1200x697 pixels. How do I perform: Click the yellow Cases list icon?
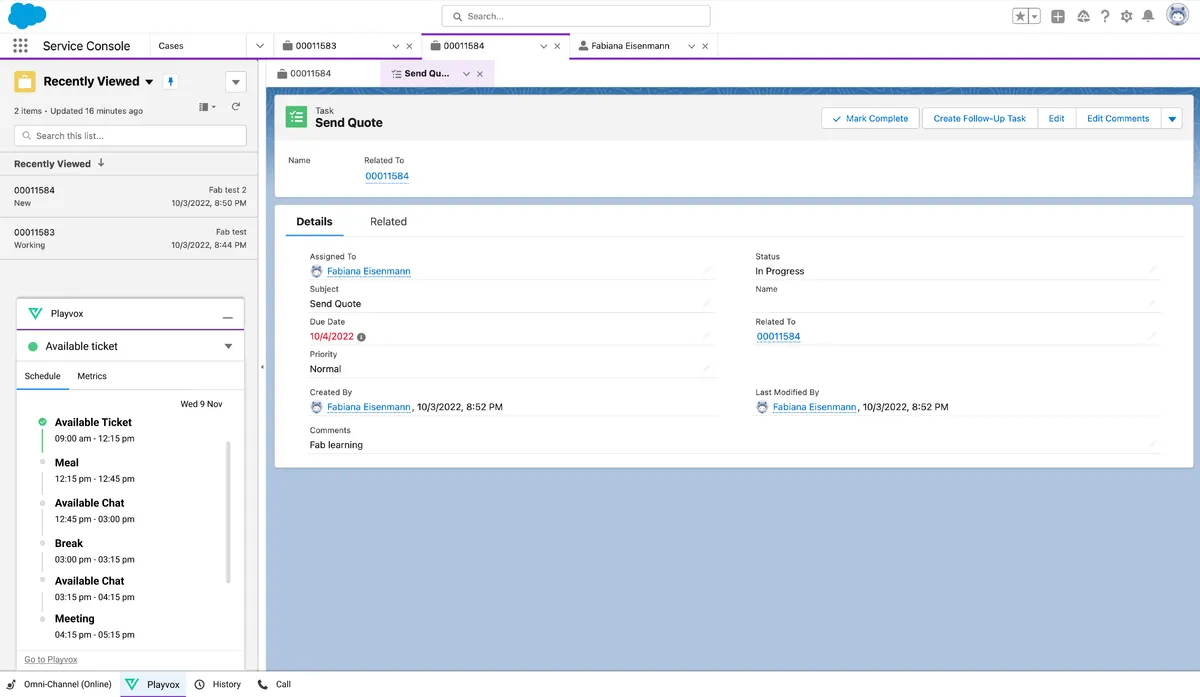pos(25,82)
